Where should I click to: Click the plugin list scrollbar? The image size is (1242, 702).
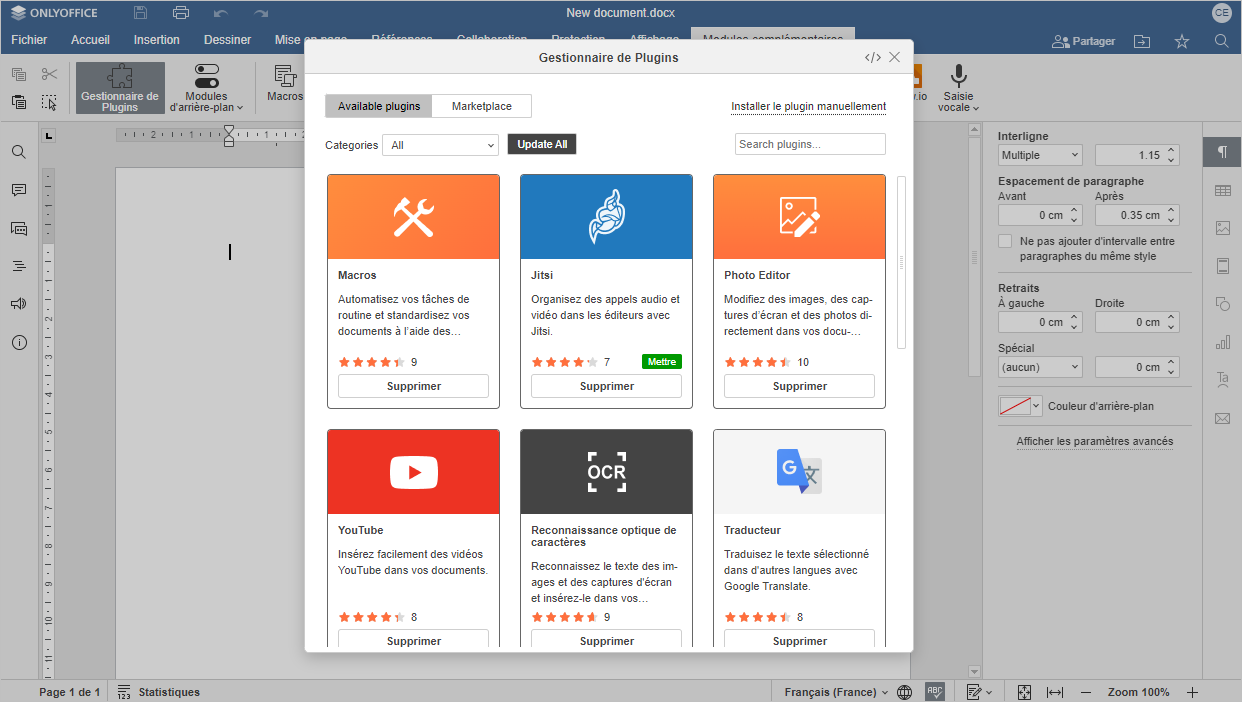(901, 262)
